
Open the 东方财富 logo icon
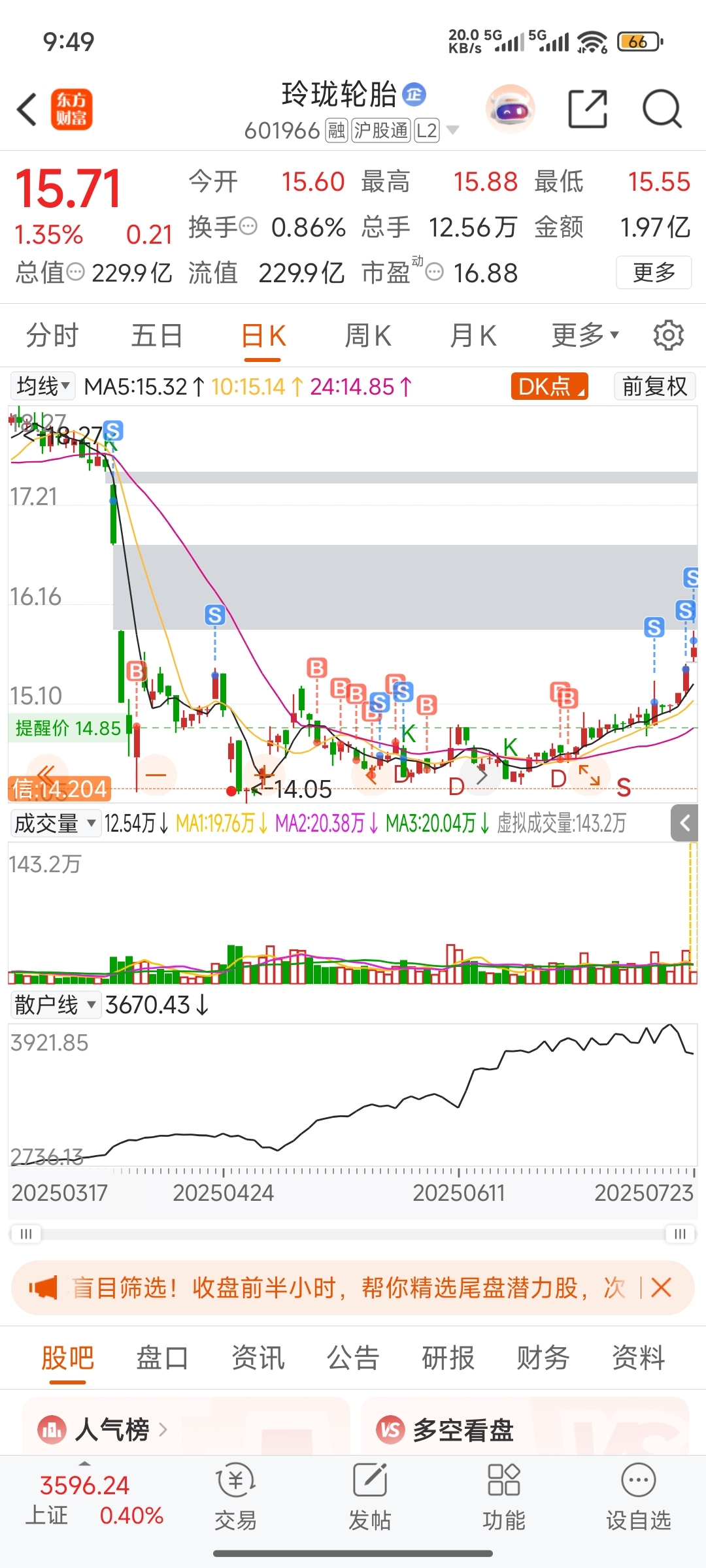pyautogui.click(x=71, y=109)
